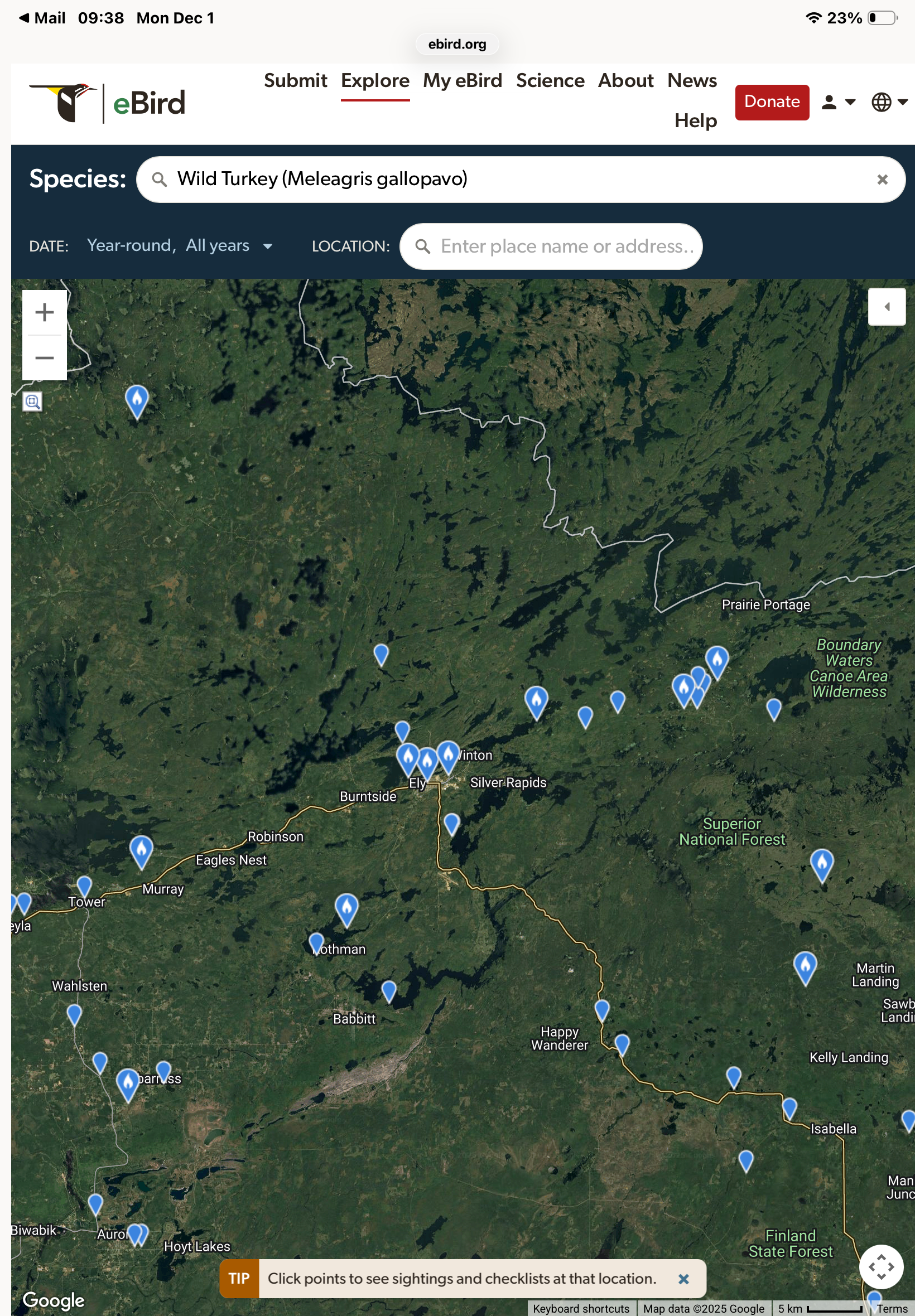Image resolution: width=915 pixels, height=1316 pixels.
Task: Expand the Year-round, All years date filter
Action: coord(179,246)
